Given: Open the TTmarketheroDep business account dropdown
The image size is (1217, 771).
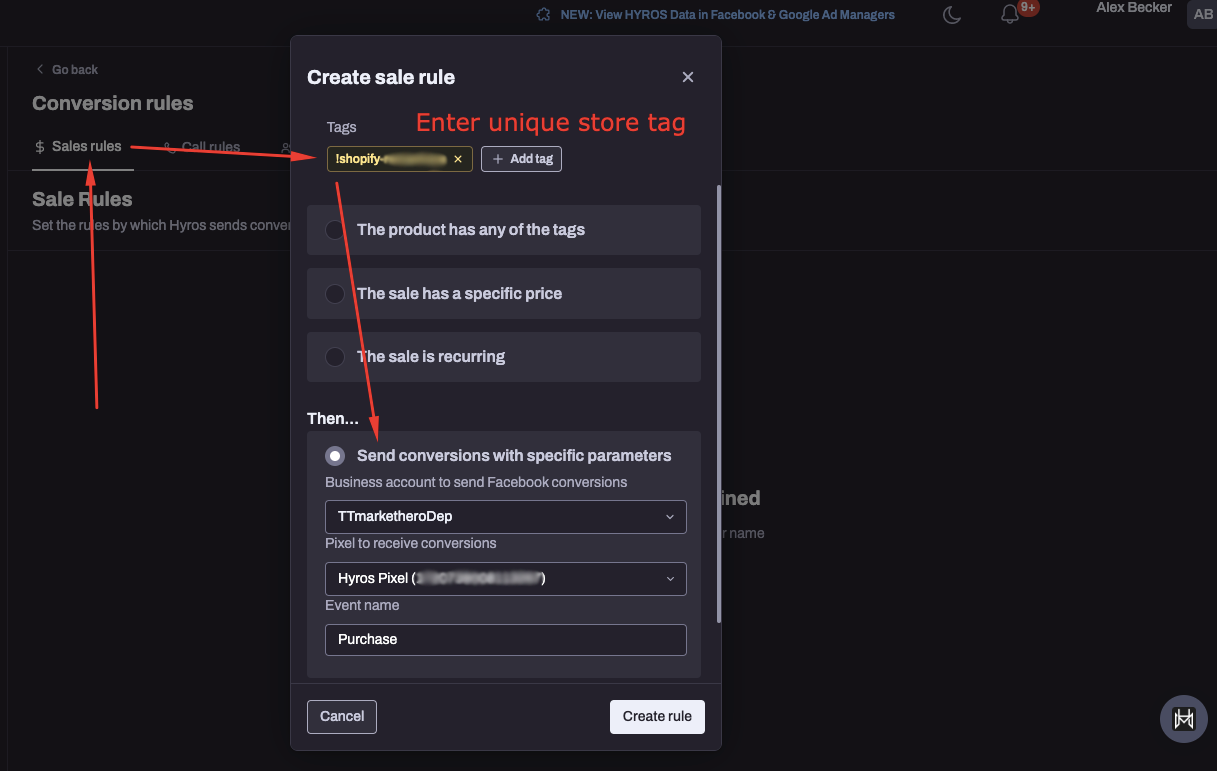Looking at the screenshot, I should pyautogui.click(x=505, y=517).
